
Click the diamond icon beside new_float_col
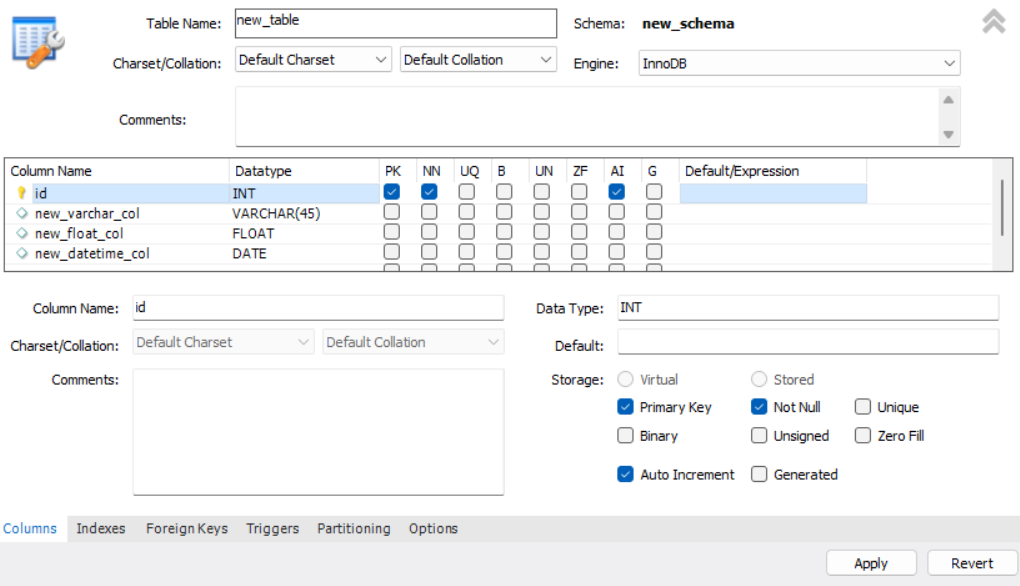point(22,233)
